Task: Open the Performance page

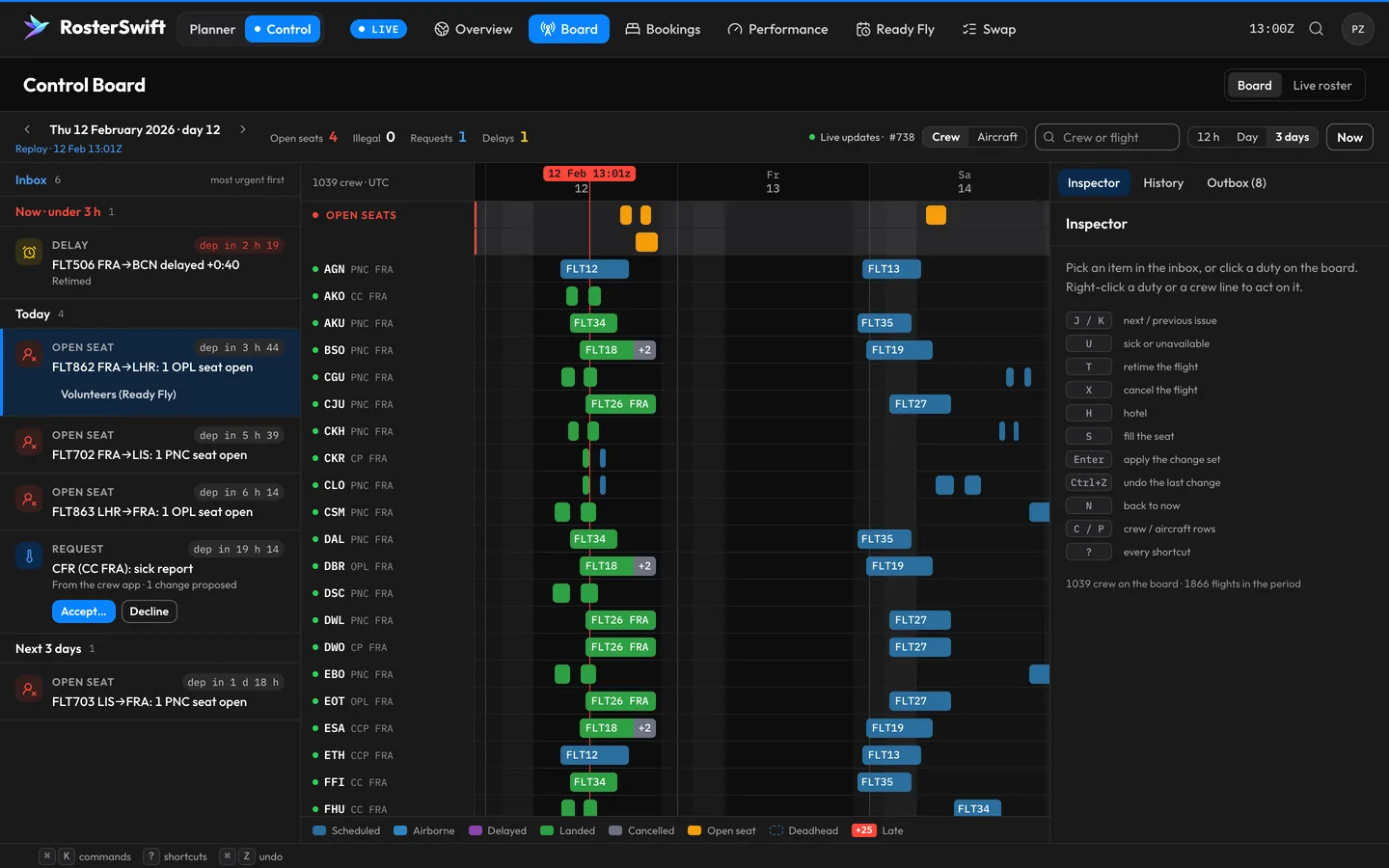Action: 777,29
